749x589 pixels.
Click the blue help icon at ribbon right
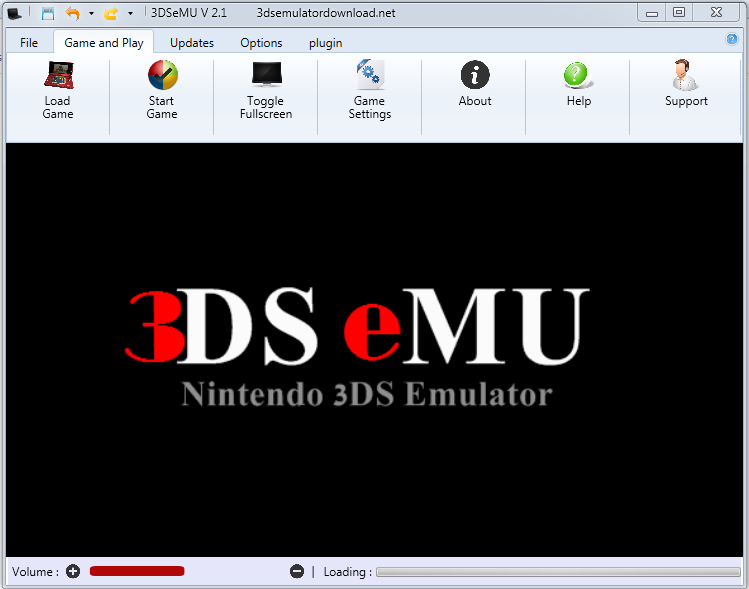731,39
